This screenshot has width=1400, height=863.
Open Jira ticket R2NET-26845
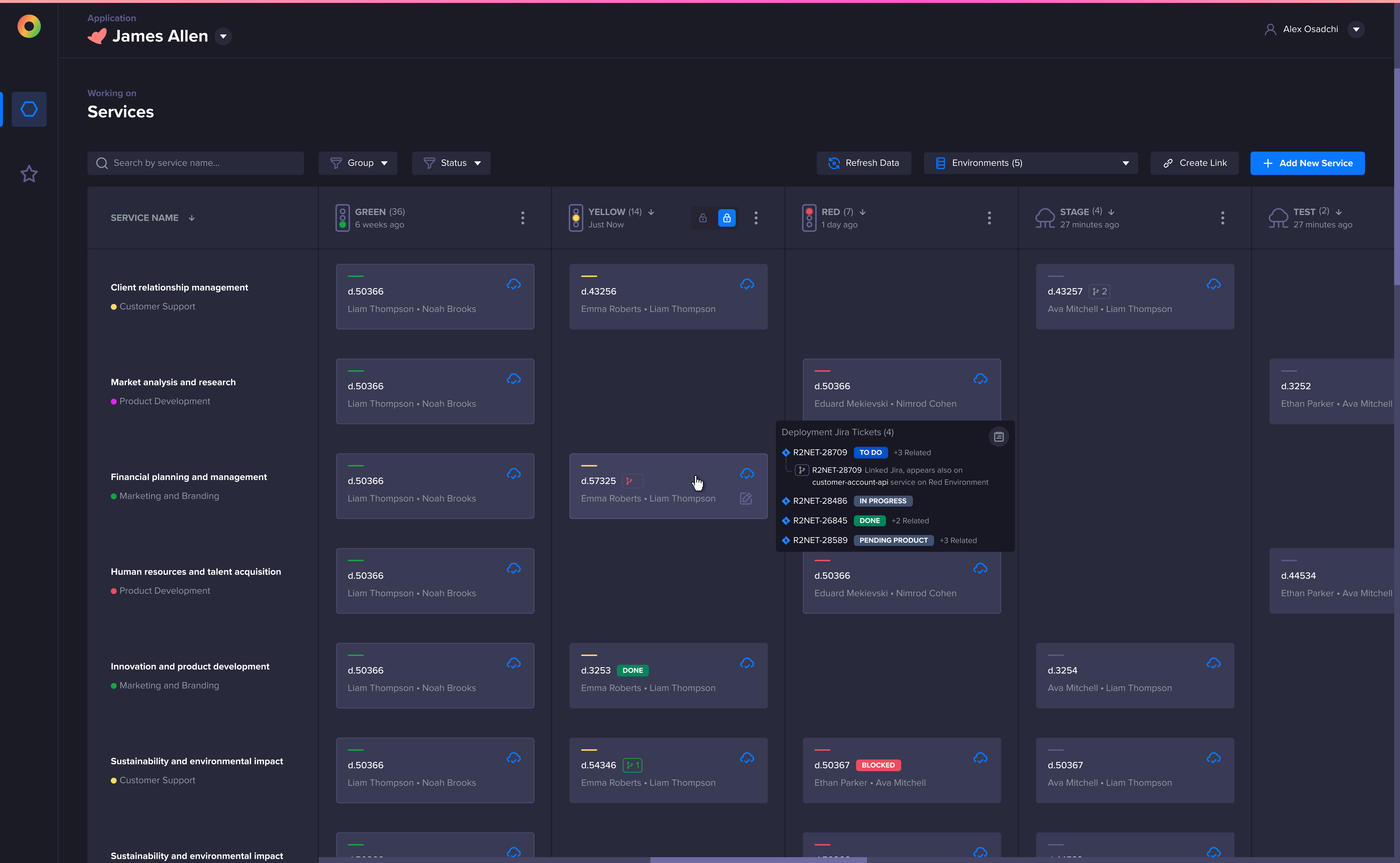click(x=820, y=520)
